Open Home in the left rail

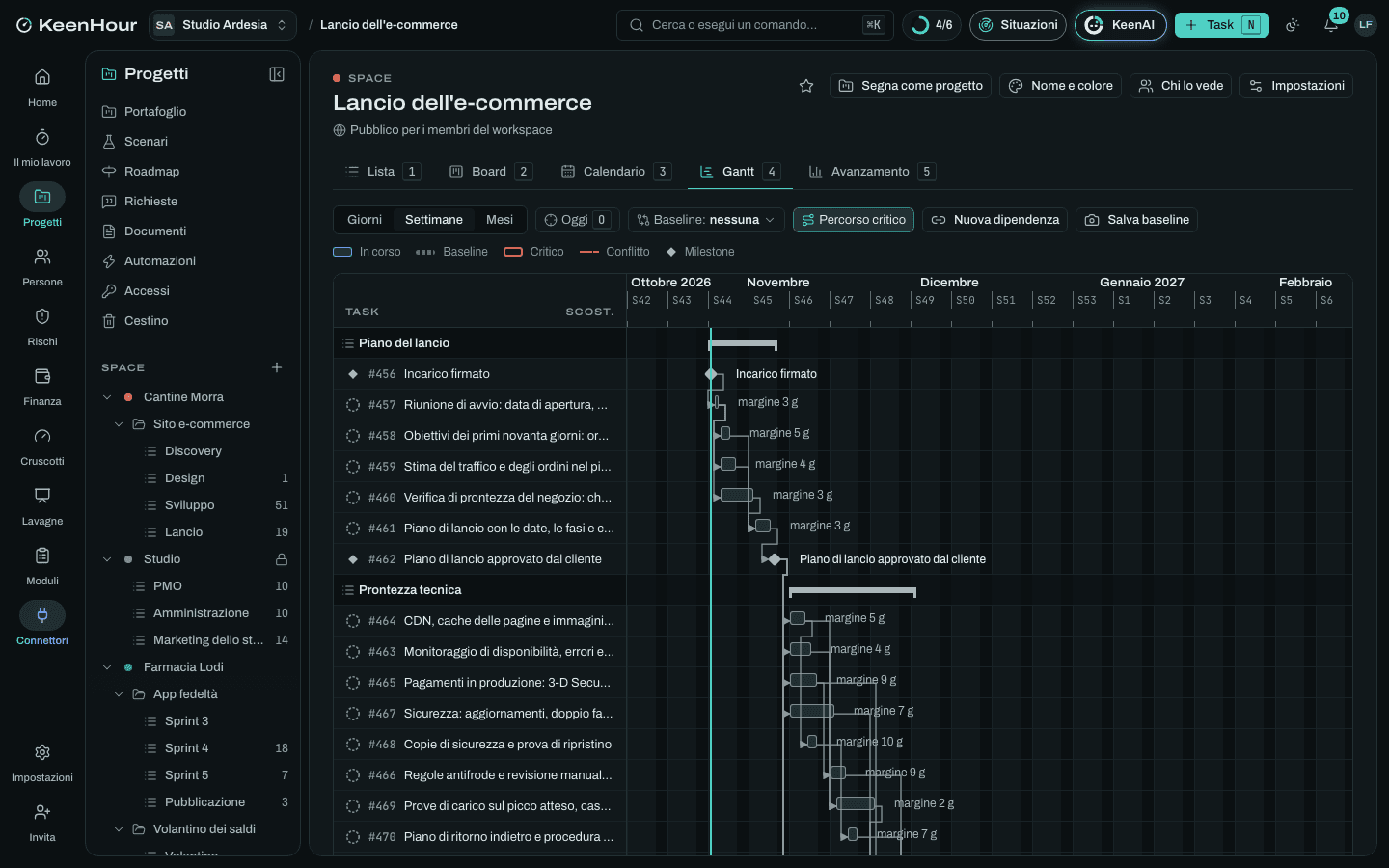click(42, 87)
